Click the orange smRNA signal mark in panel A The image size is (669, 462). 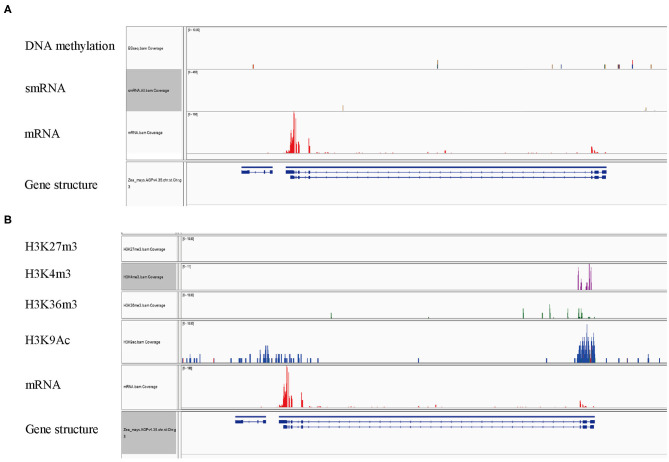[x=343, y=106]
